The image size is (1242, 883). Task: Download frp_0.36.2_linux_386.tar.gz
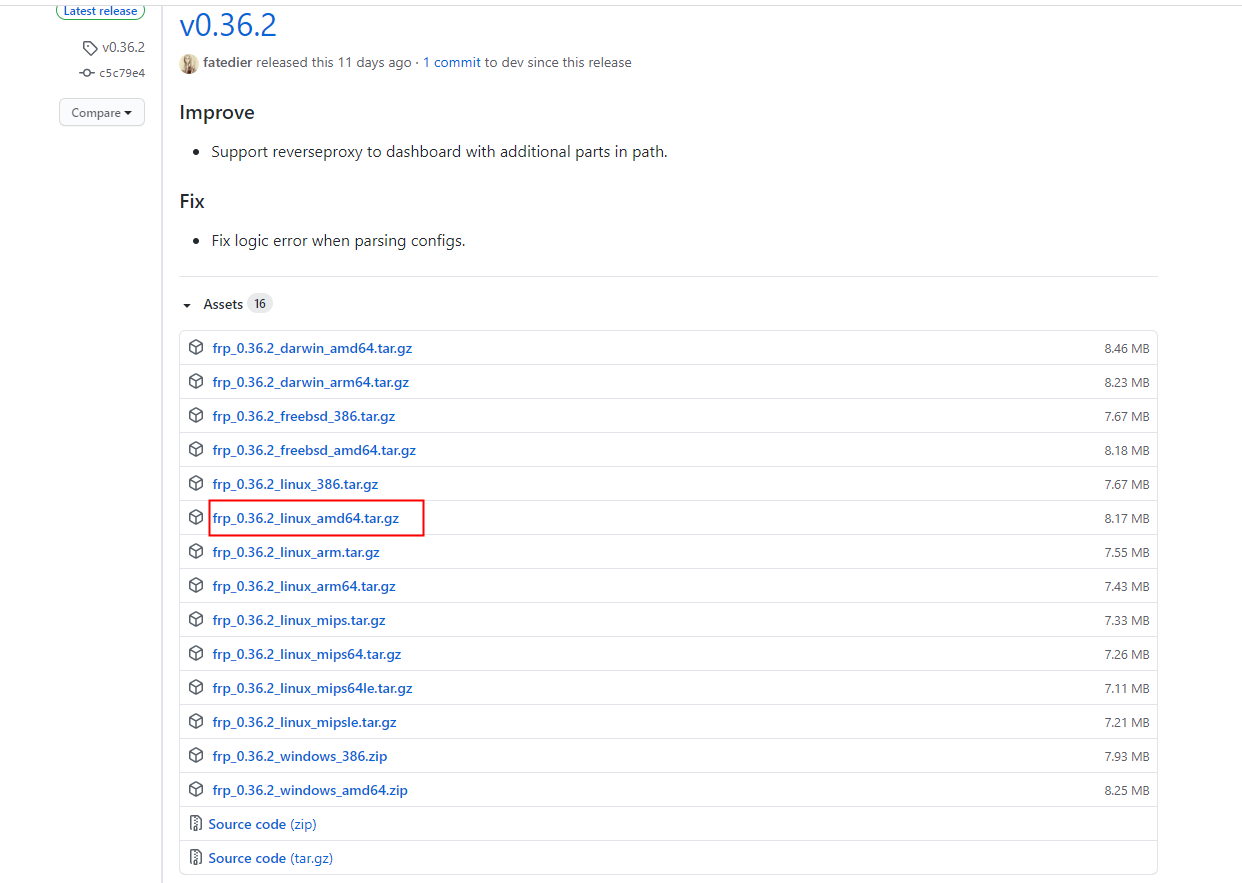pos(296,485)
